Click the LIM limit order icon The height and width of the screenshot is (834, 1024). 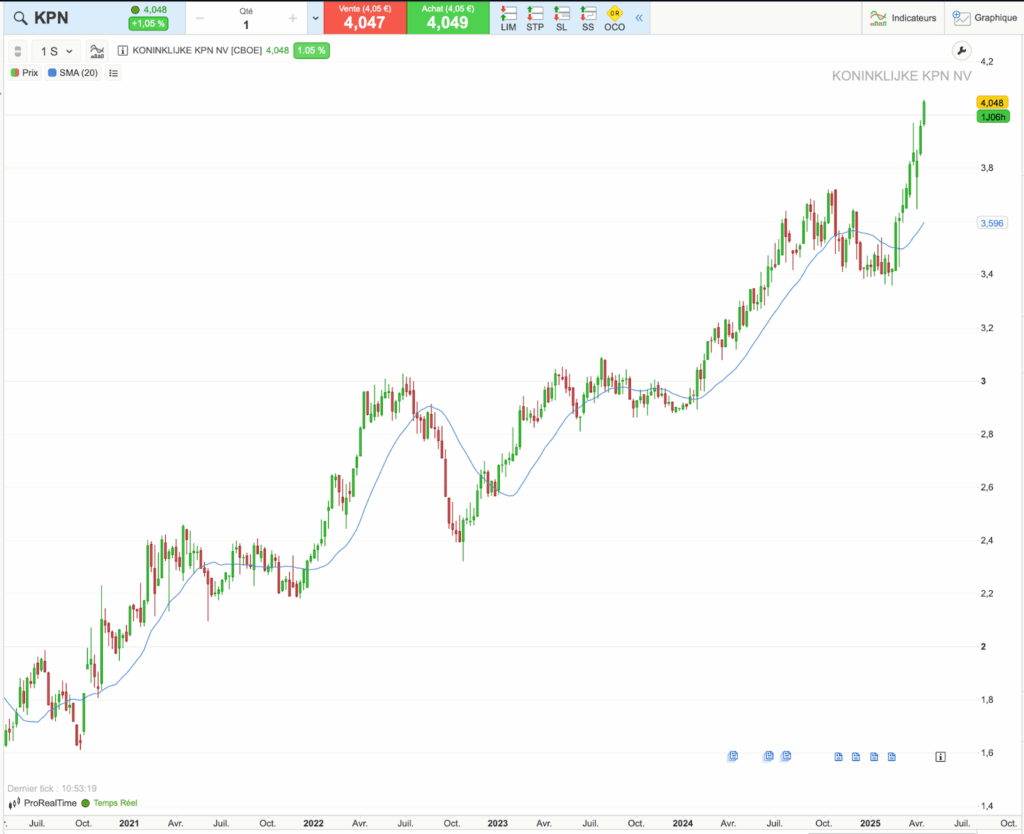coord(508,18)
